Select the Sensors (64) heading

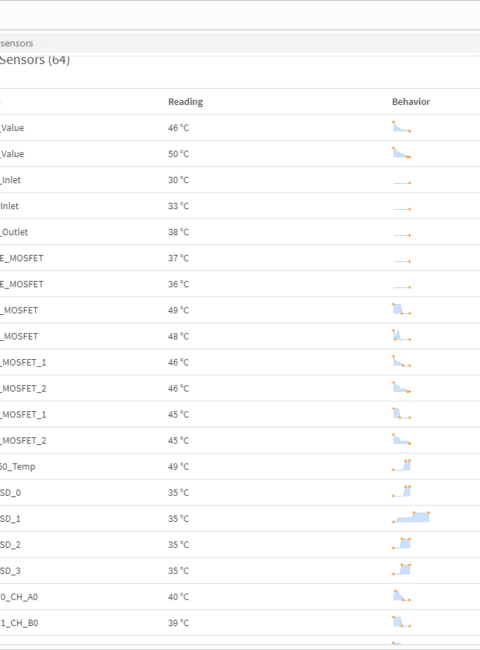coord(35,61)
